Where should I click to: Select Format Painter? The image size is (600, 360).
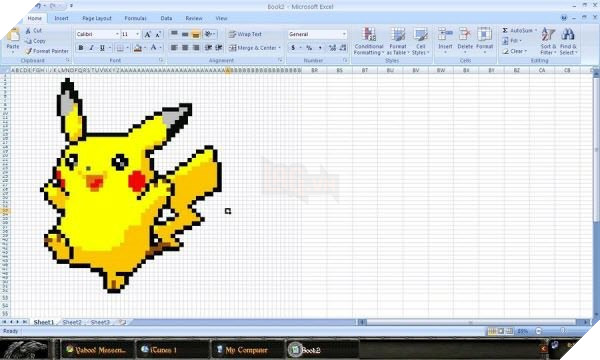(47, 51)
